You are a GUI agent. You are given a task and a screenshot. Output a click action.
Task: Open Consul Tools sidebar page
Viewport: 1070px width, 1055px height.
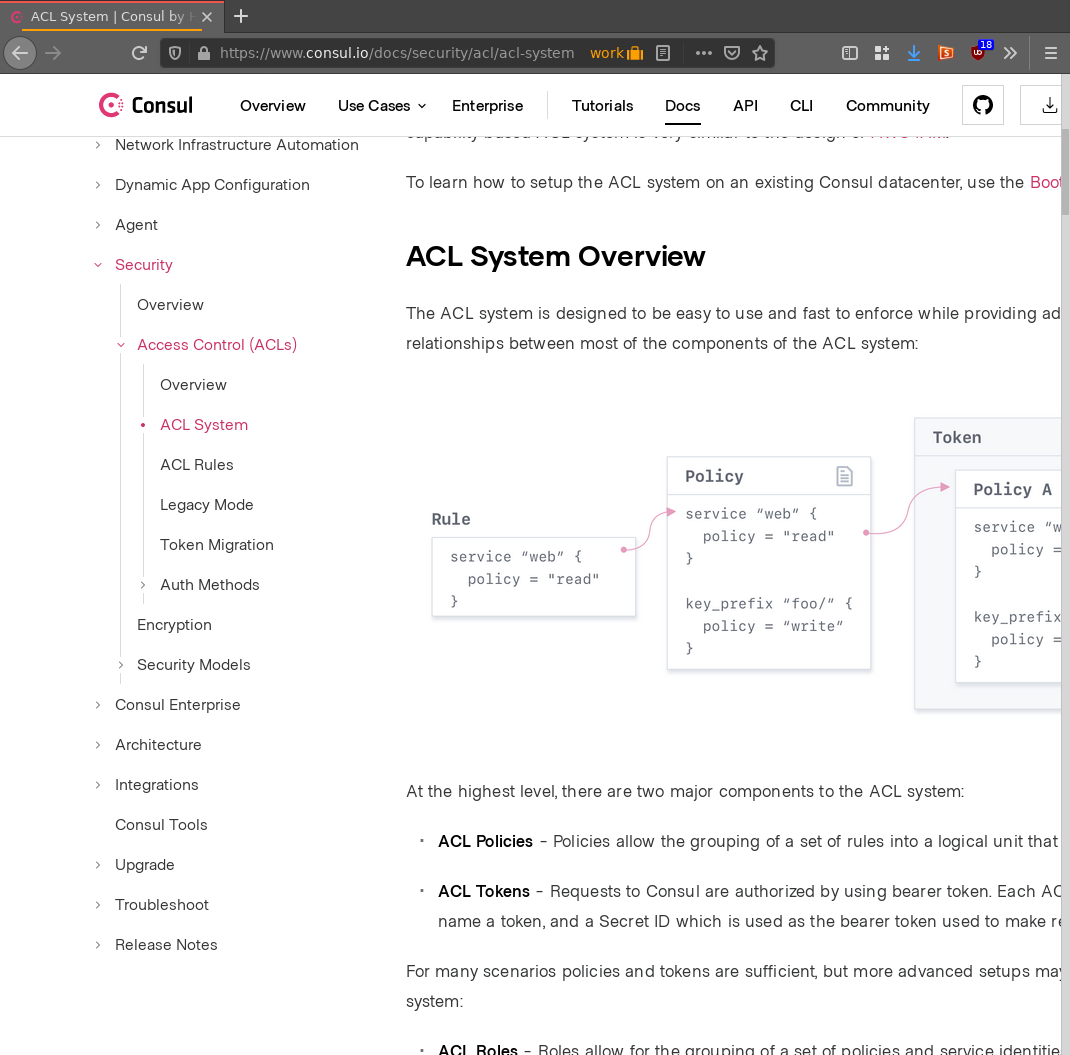coord(161,824)
